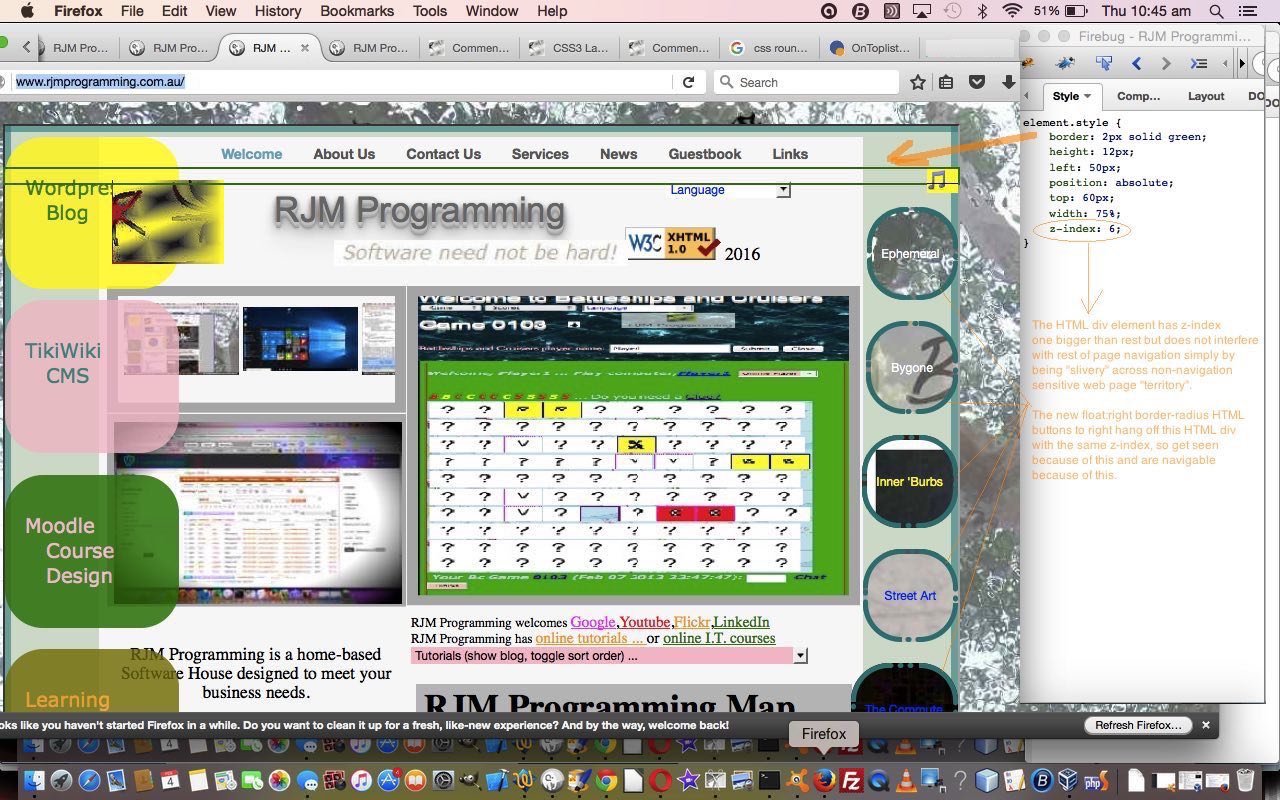Go back with Firefox back button

(27, 47)
